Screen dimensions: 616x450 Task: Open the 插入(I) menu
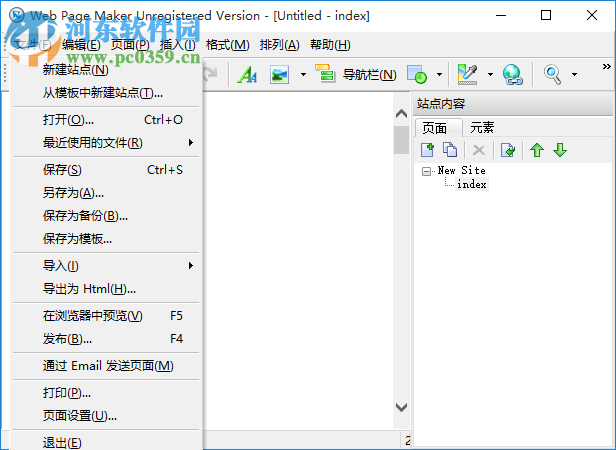(x=178, y=45)
